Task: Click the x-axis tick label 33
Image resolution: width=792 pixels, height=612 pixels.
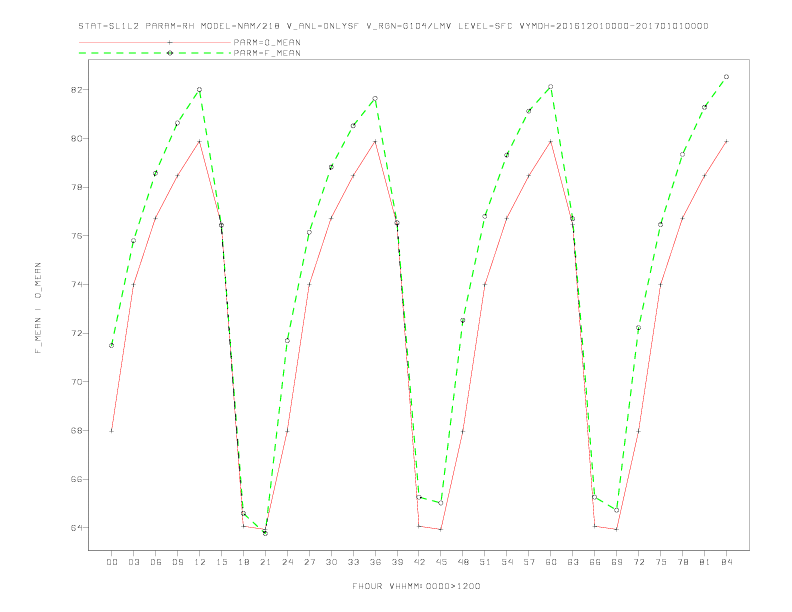Action: [x=353, y=562]
